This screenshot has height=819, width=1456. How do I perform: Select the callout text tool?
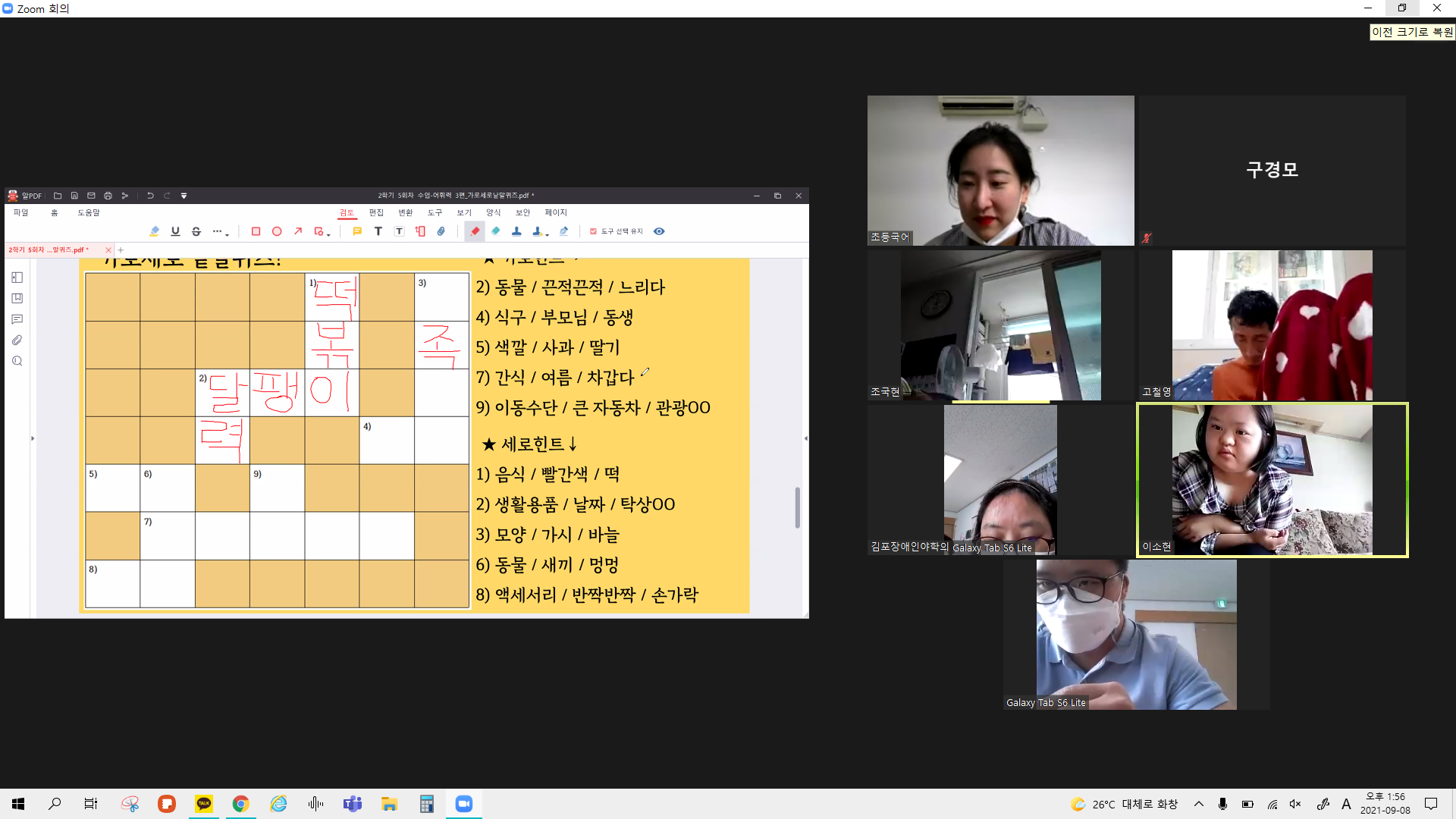click(420, 231)
